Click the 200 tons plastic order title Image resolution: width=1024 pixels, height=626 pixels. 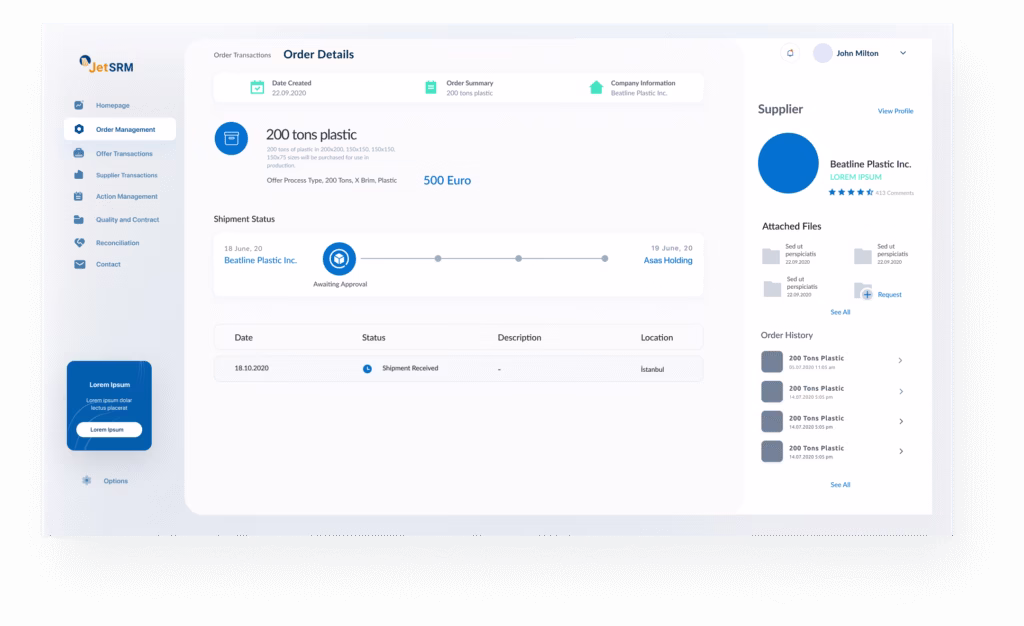pyautogui.click(x=311, y=134)
